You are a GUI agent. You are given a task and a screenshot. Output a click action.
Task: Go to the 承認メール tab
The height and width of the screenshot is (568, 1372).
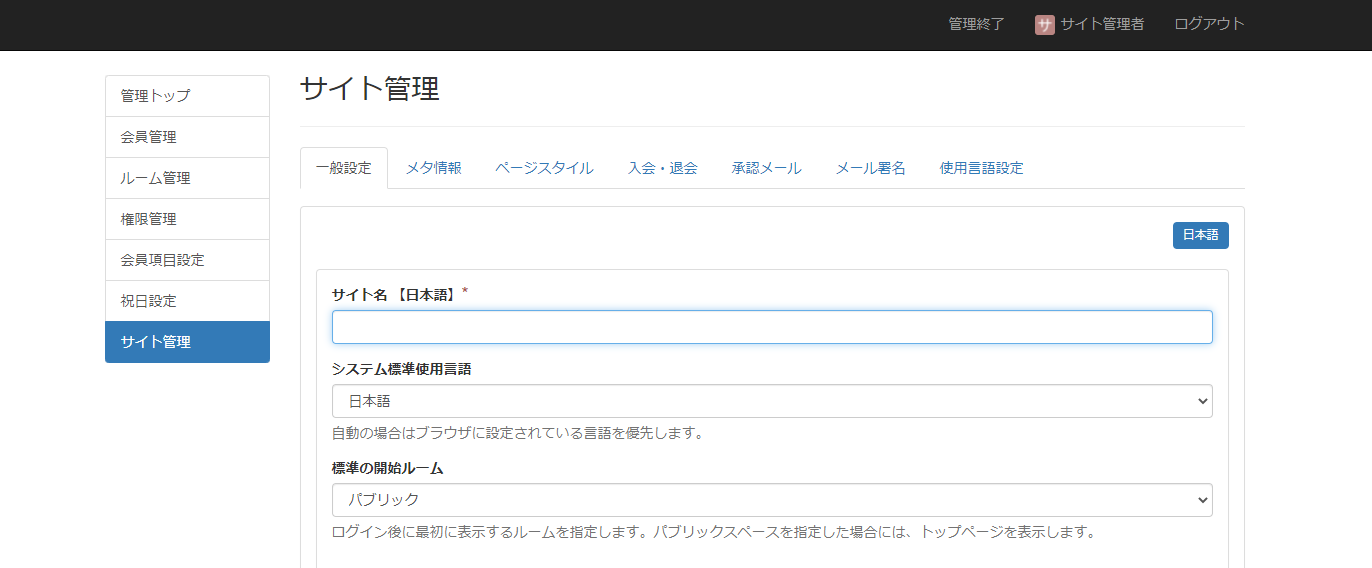[766, 168]
